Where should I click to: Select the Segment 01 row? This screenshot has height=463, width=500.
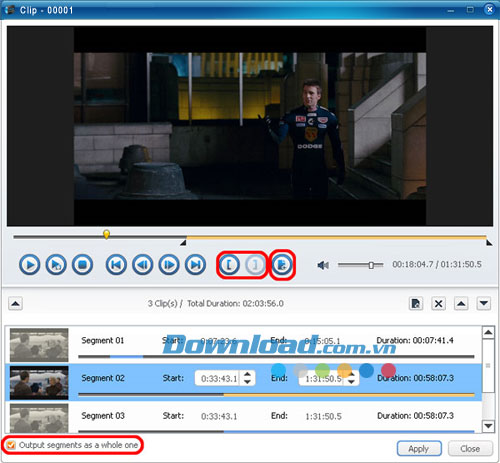tap(243, 345)
